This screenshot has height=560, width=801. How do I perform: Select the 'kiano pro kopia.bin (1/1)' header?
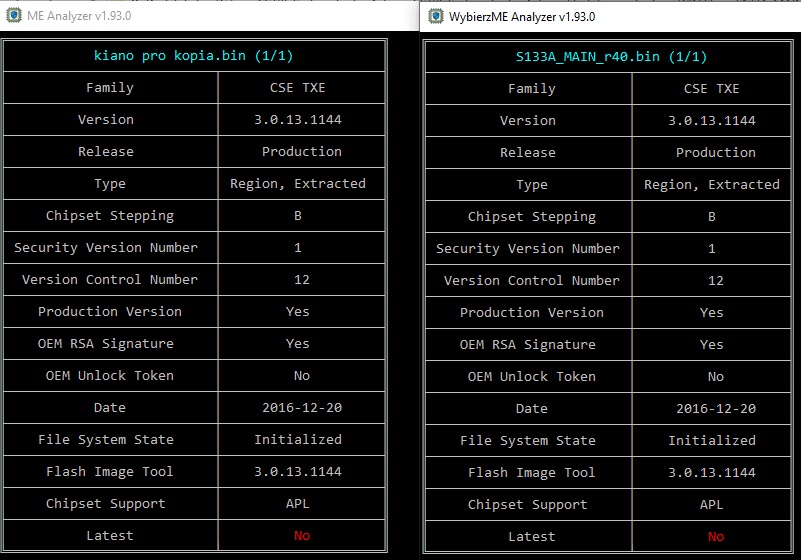click(194, 56)
